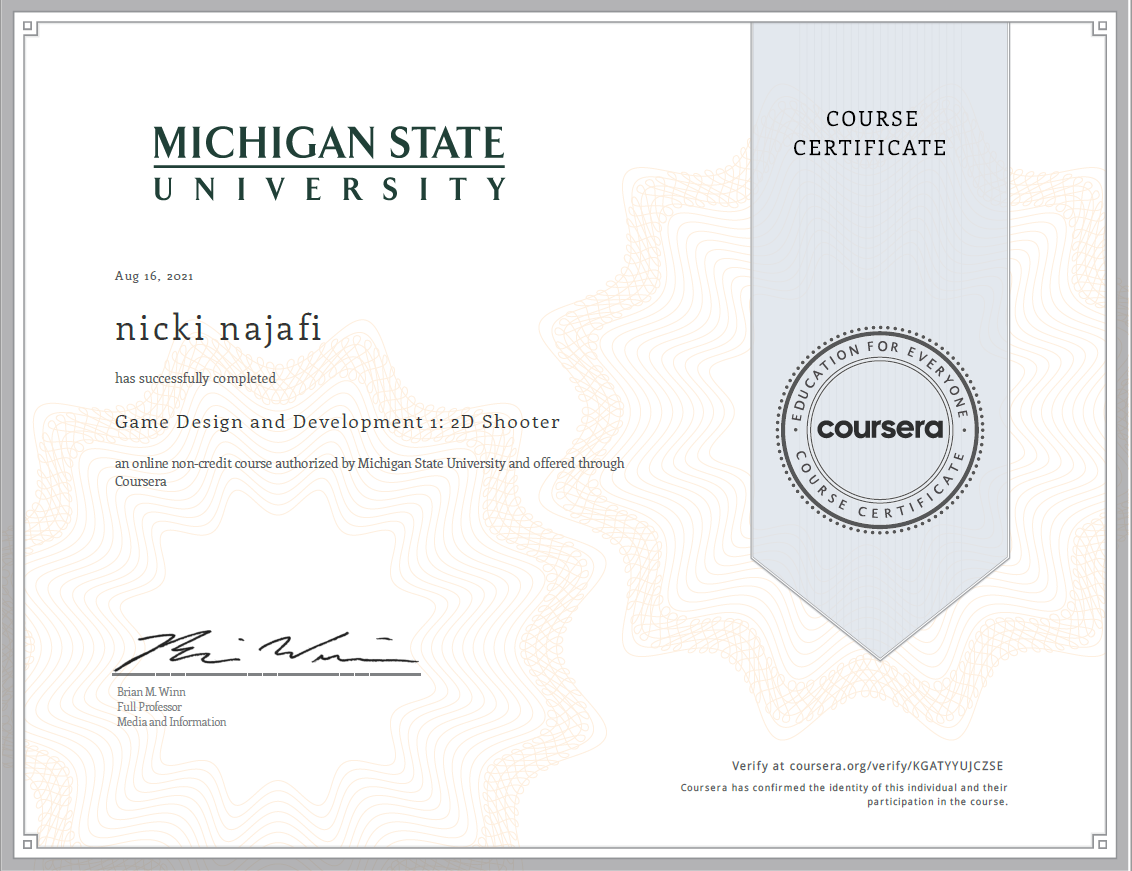The height and width of the screenshot is (871, 1132).
Task: Click the "Full Professor" title line
Action: click(149, 707)
